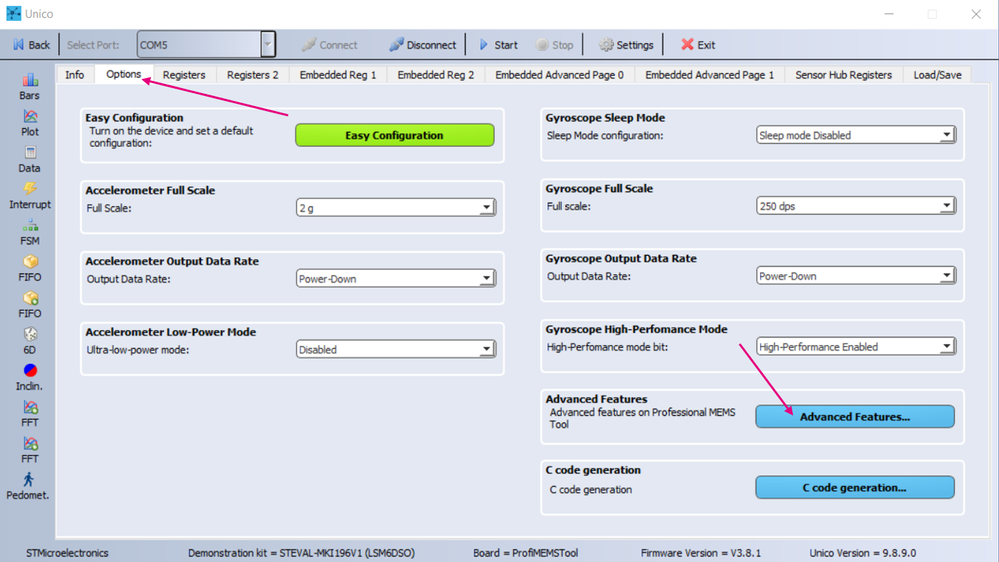Click the C code generation... button

tap(855, 487)
